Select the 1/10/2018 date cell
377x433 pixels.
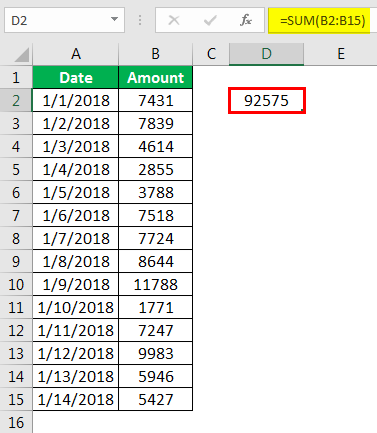point(76,307)
